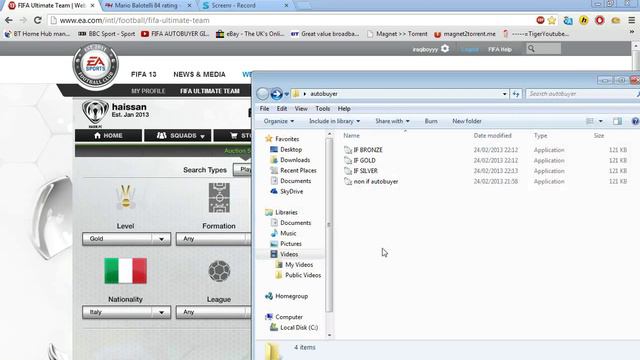Open the SQUADS menu button

(x=178, y=136)
